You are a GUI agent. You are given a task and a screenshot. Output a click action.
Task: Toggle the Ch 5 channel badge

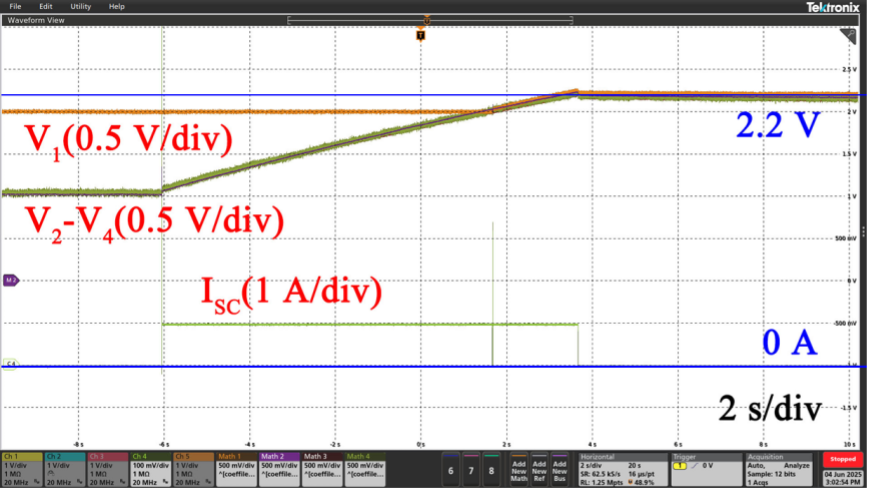[x=193, y=469]
